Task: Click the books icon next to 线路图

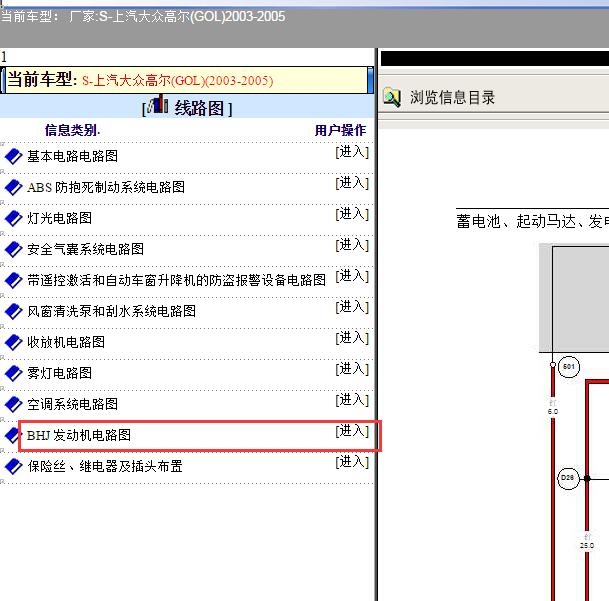Action: (158, 104)
